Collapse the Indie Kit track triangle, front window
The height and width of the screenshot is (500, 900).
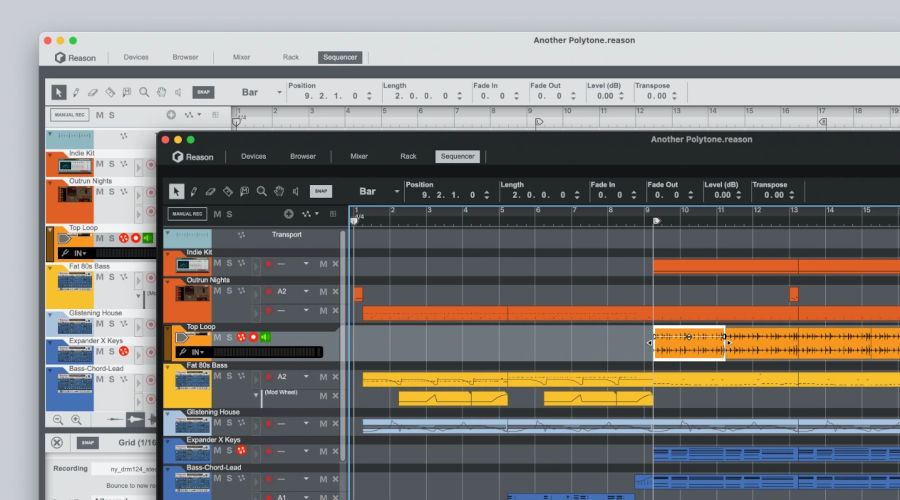[x=168, y=253]
